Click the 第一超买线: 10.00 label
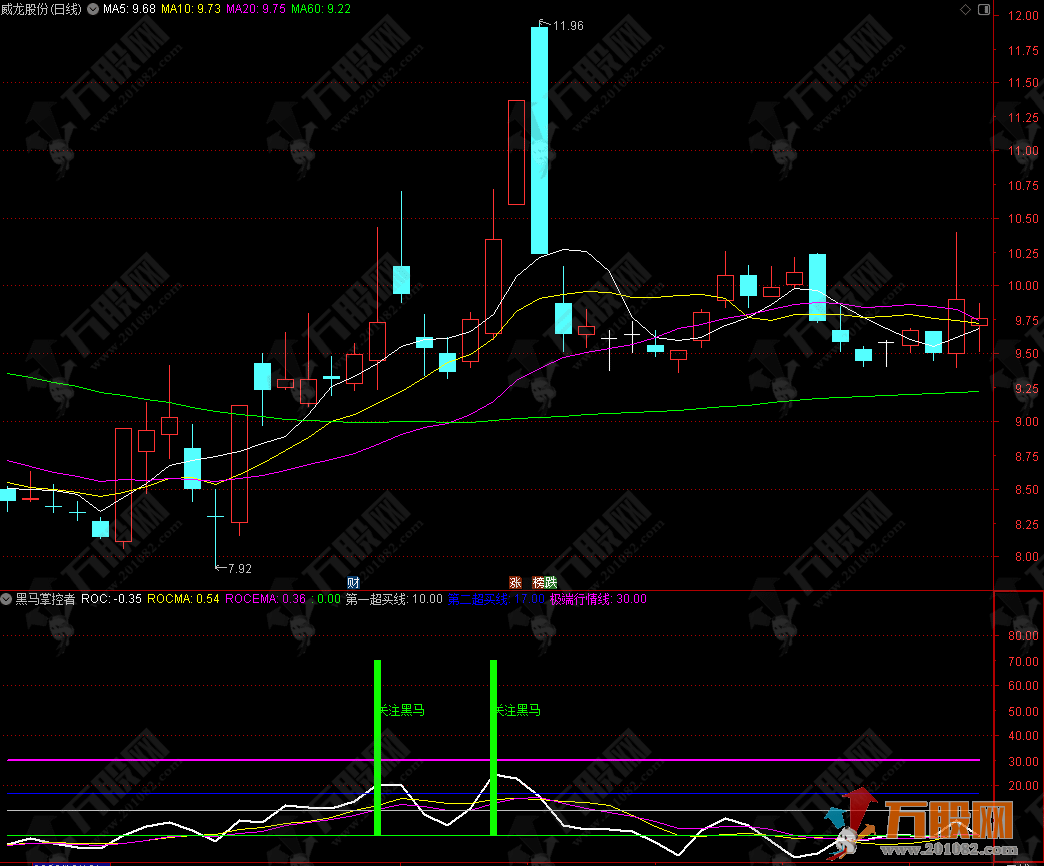The image size is (1044, 866). pyautogui.click(x=394, y=599)
